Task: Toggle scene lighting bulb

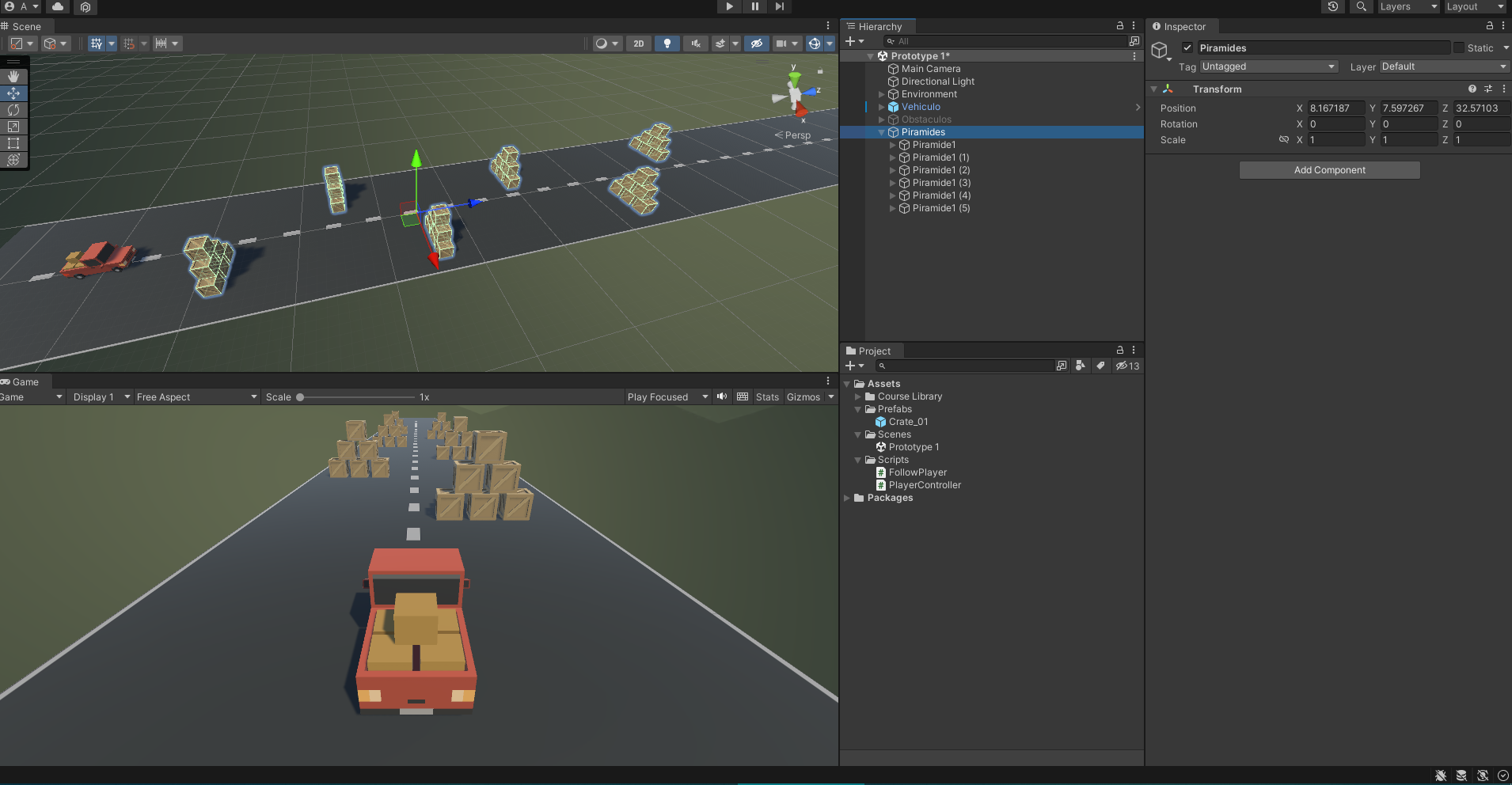Action: 667,44
